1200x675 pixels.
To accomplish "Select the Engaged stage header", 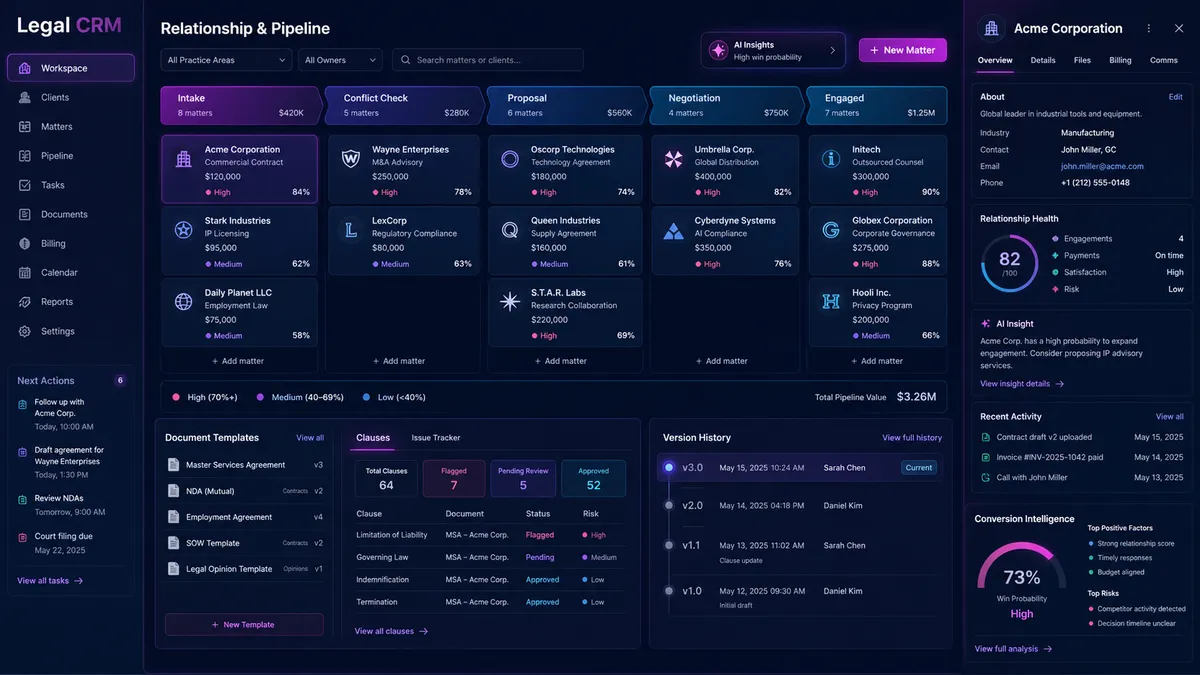I will coord(878,105).
